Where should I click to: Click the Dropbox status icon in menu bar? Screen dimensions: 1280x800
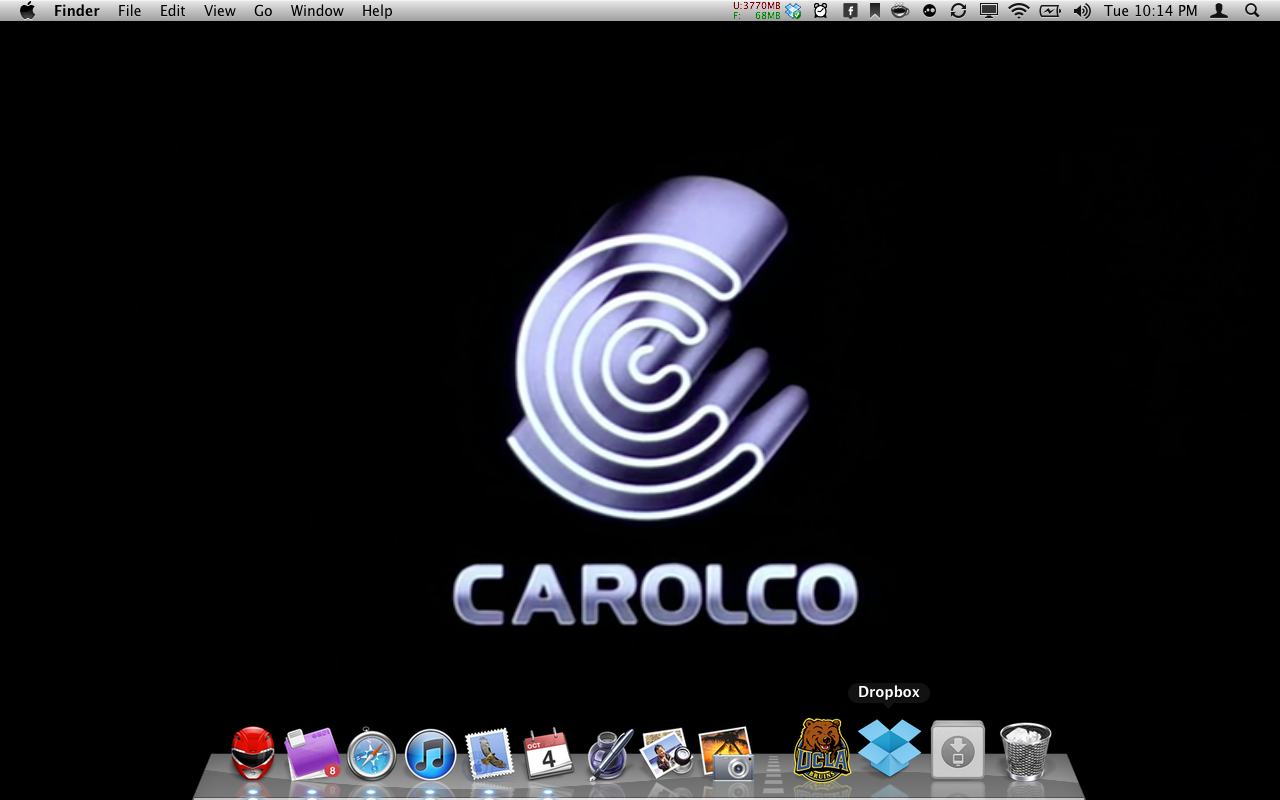click(x=793, y=11)
